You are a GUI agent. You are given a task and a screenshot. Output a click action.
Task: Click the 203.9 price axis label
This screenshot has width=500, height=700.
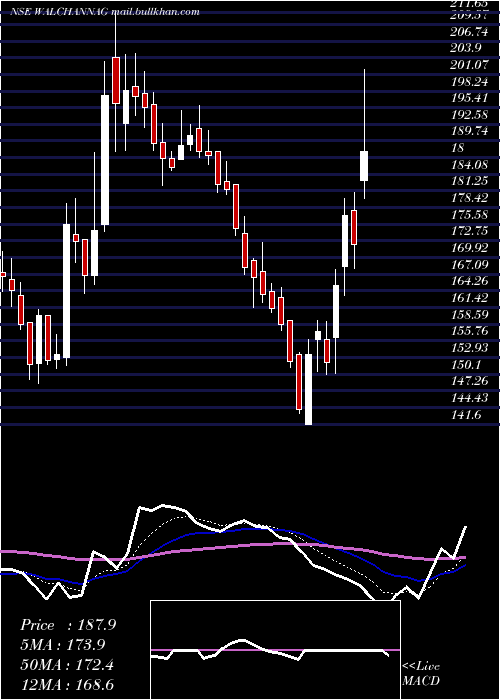(x=466, y=47)
